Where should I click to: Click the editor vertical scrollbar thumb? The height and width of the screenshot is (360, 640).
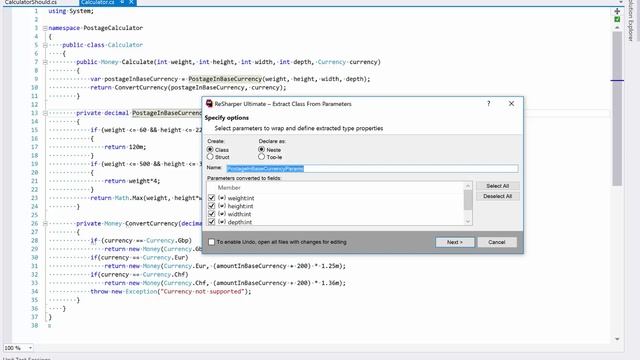(617, 109)
